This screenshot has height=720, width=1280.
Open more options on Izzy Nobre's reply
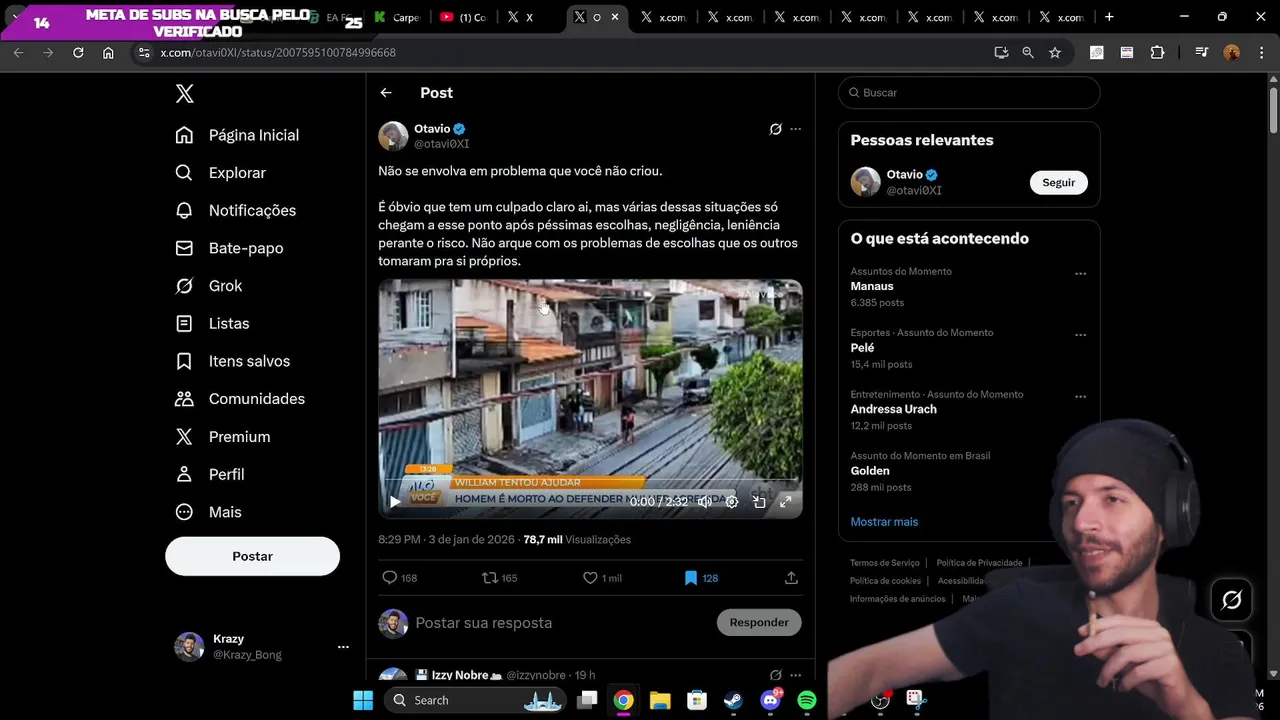point(796,675)
